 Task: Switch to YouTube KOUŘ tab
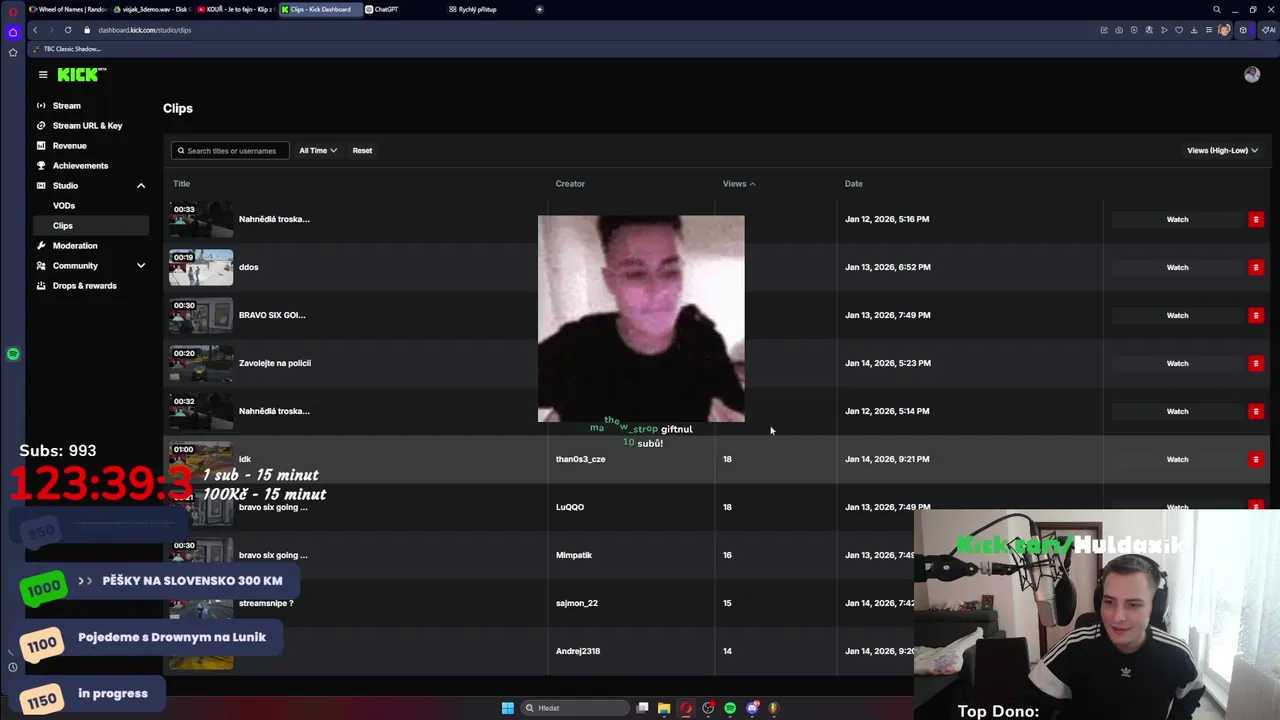pos(235,9)
